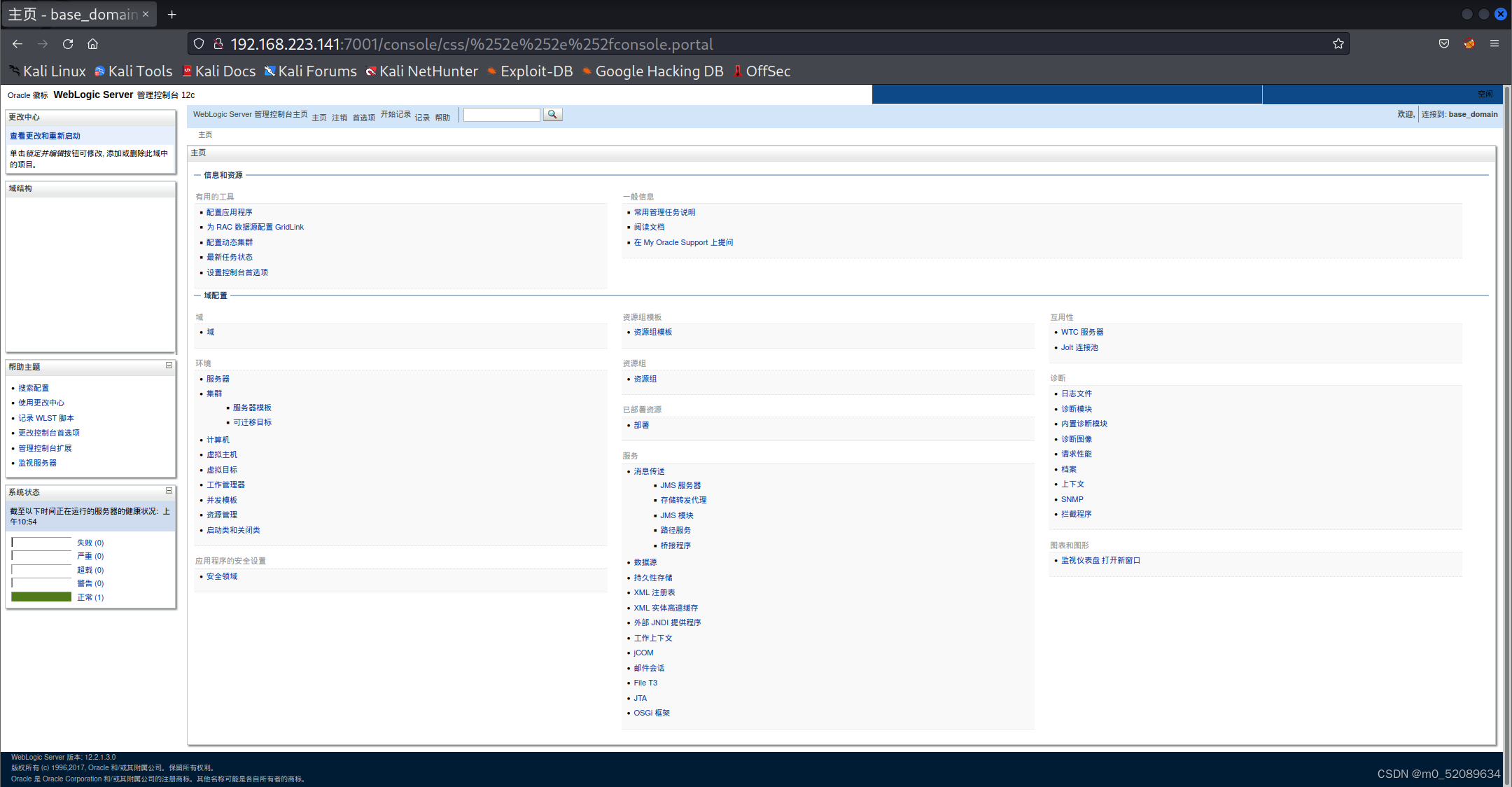Collapse the 系统状态 panel

point(169,491)
